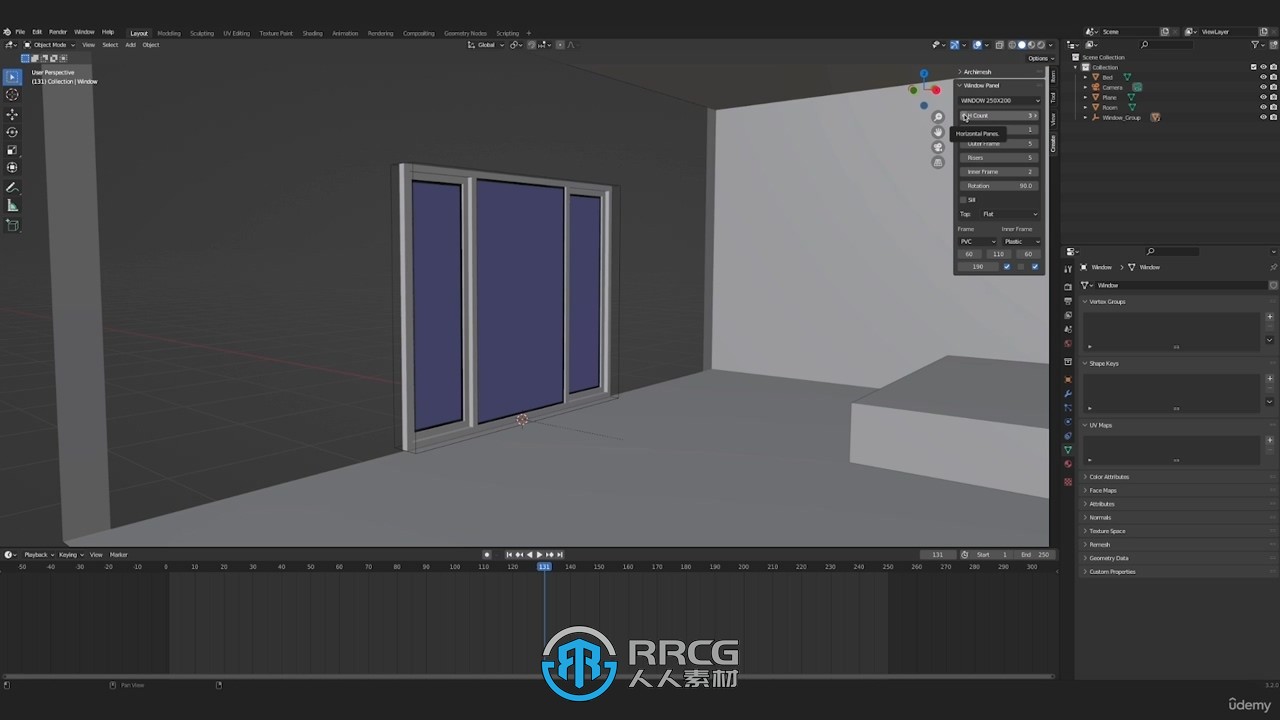Select the Select Box tool
The width and height of the screenshot is (1280, 720).
12,77
